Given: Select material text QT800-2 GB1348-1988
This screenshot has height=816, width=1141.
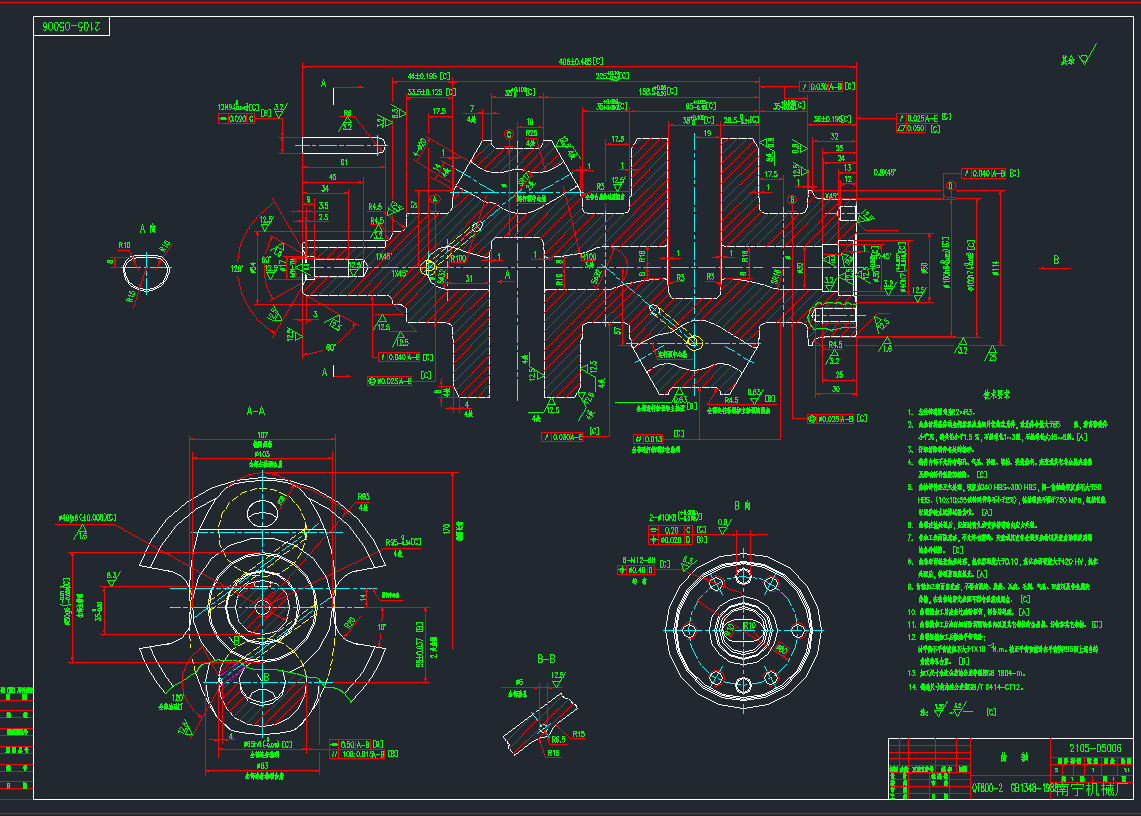Looking at the screenshot, I should (x=1010, y=787).
